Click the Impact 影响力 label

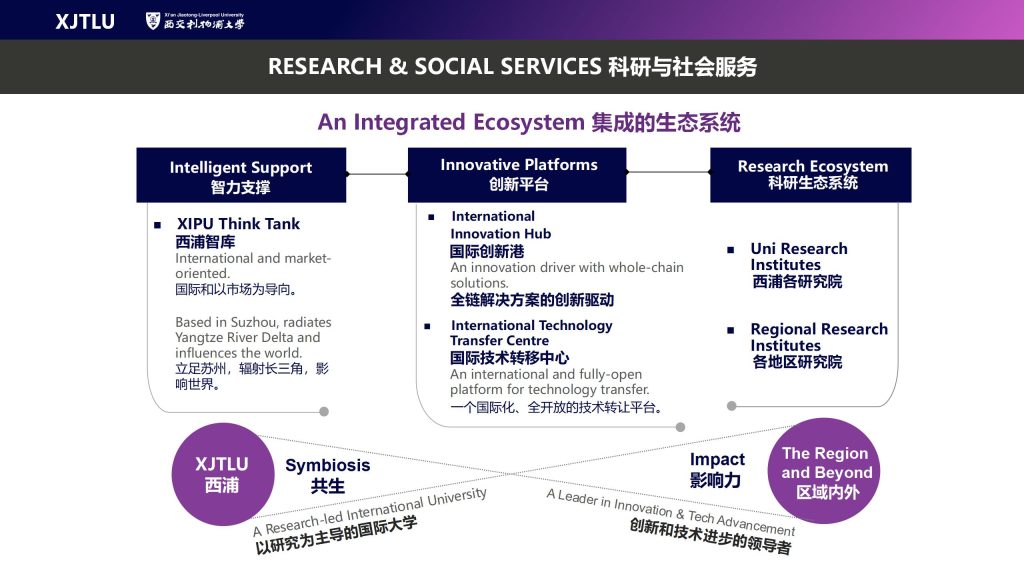[717, 469]
